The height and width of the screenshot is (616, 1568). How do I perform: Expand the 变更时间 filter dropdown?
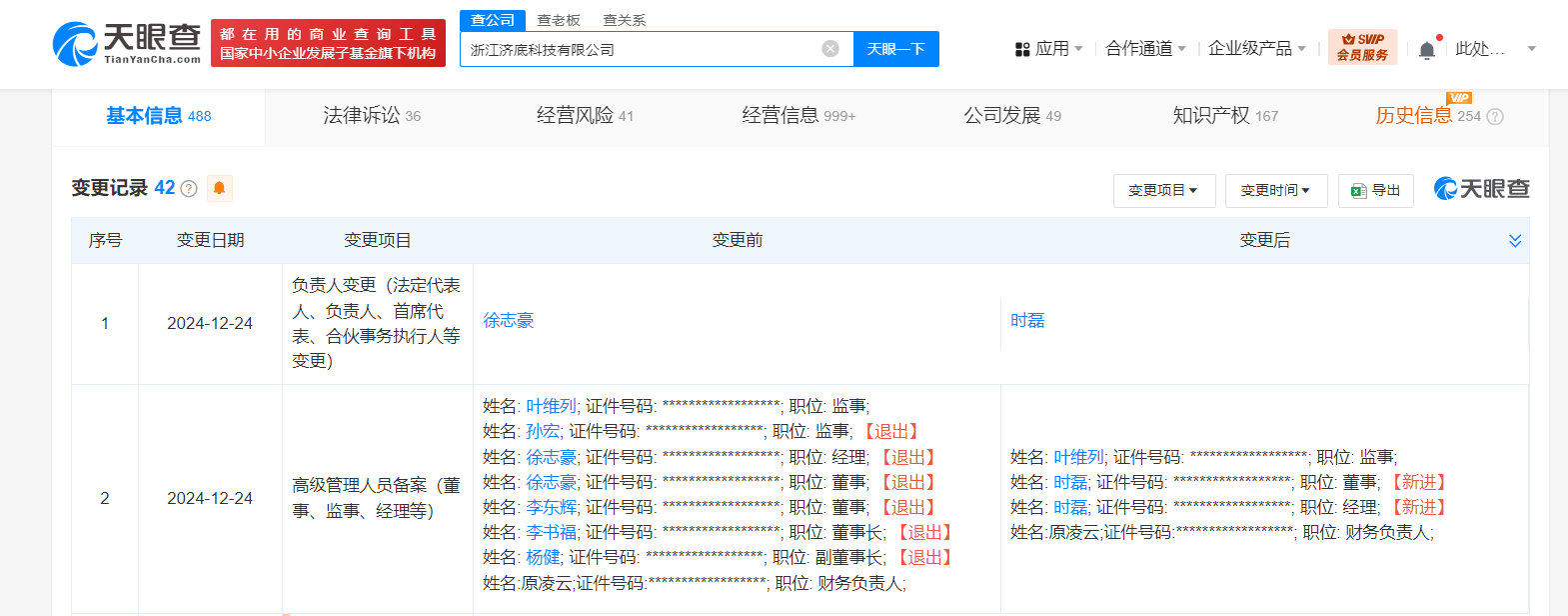point(1276,190)
